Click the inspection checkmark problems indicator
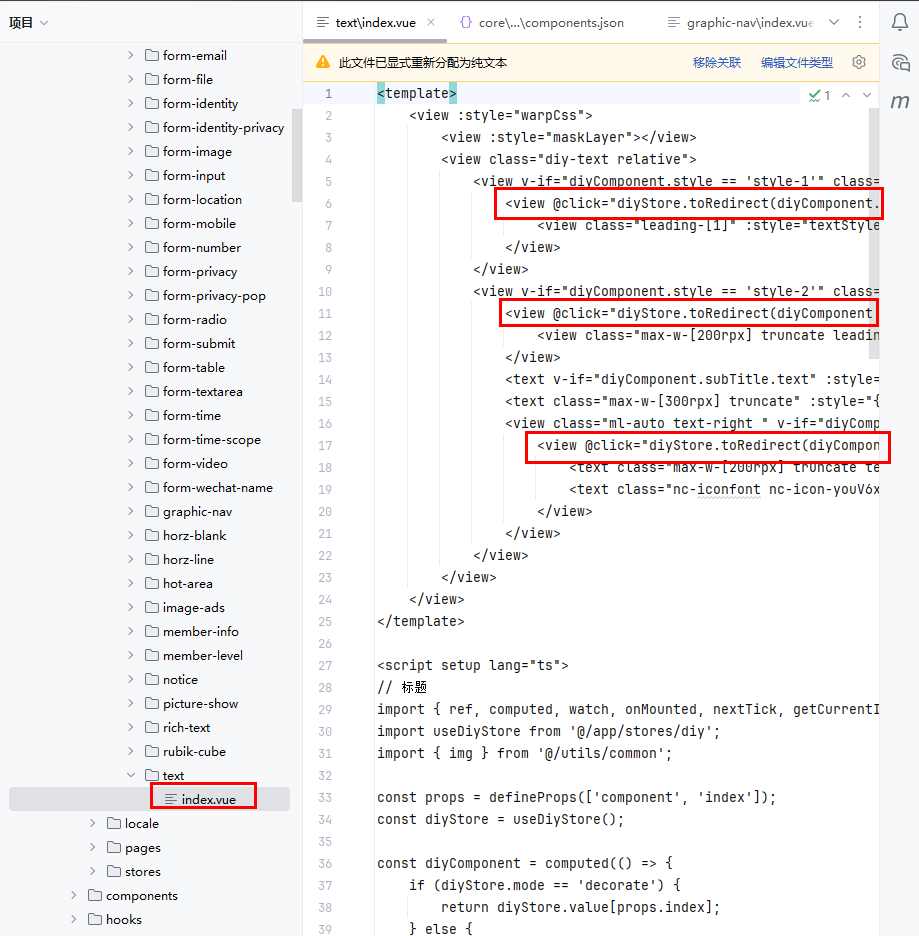Screen dimensions: 919x936 coord(819,95)
